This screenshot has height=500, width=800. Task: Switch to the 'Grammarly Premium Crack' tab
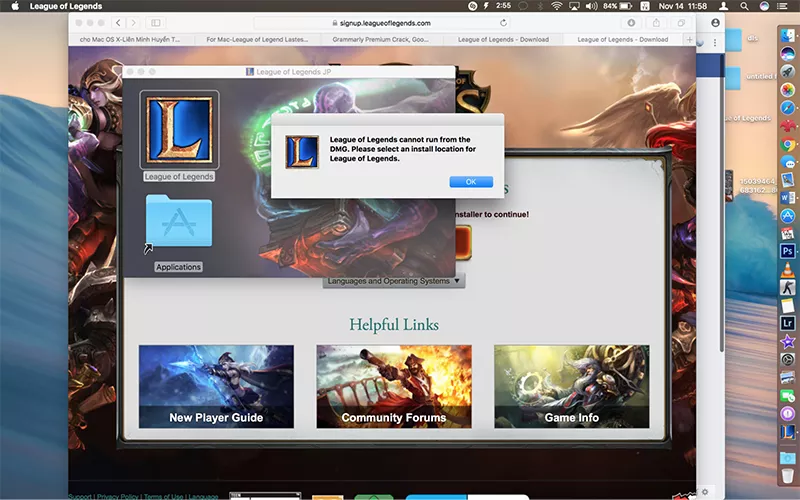381,39
